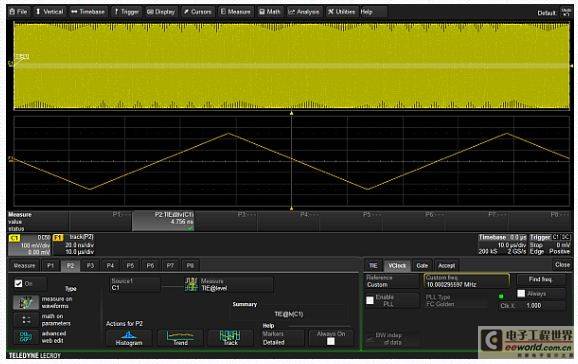Toggle the Always checkbox near Find freq
Screen dimensions: 578x364
coord(521,294)
